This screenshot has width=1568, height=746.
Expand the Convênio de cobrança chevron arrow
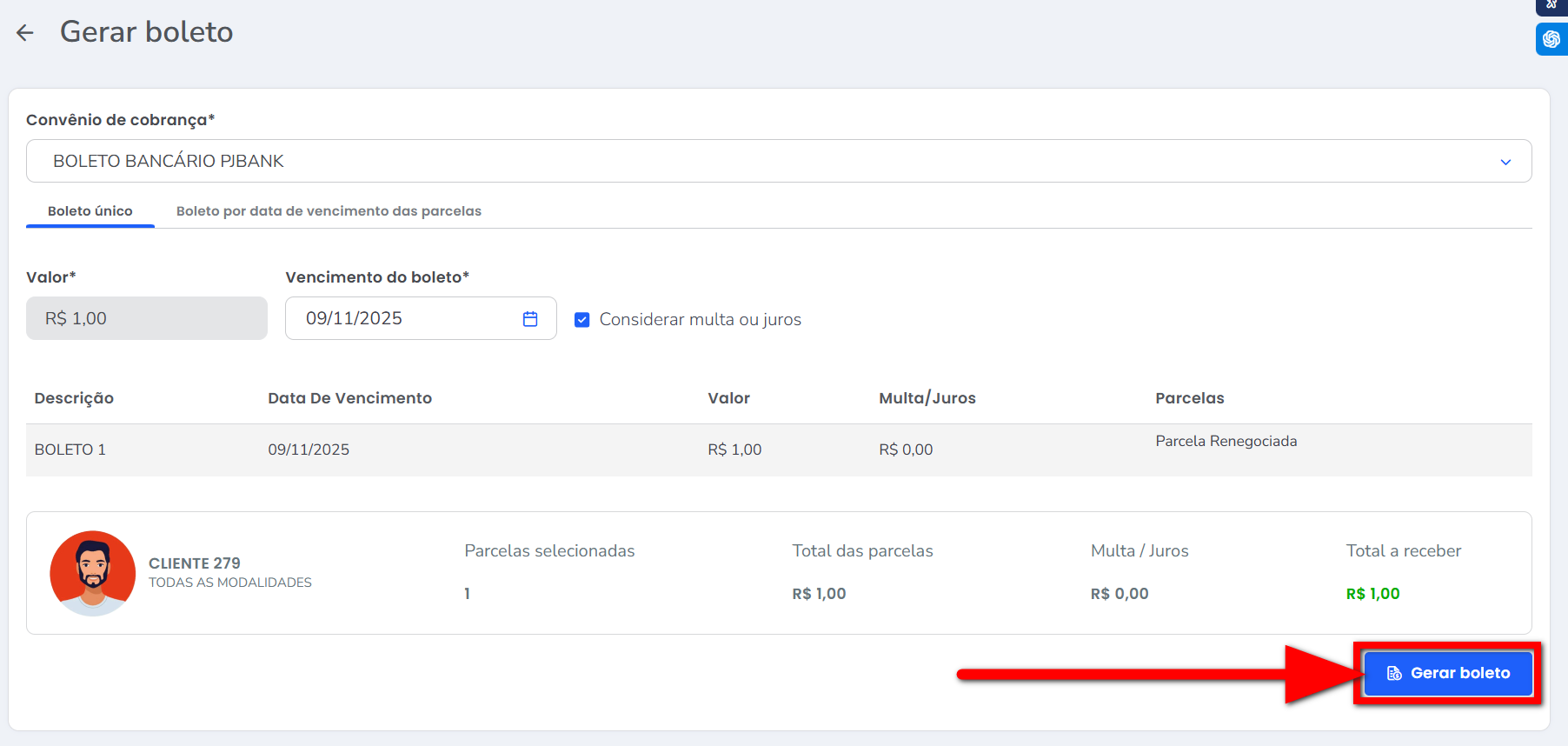coord(1505,162)
